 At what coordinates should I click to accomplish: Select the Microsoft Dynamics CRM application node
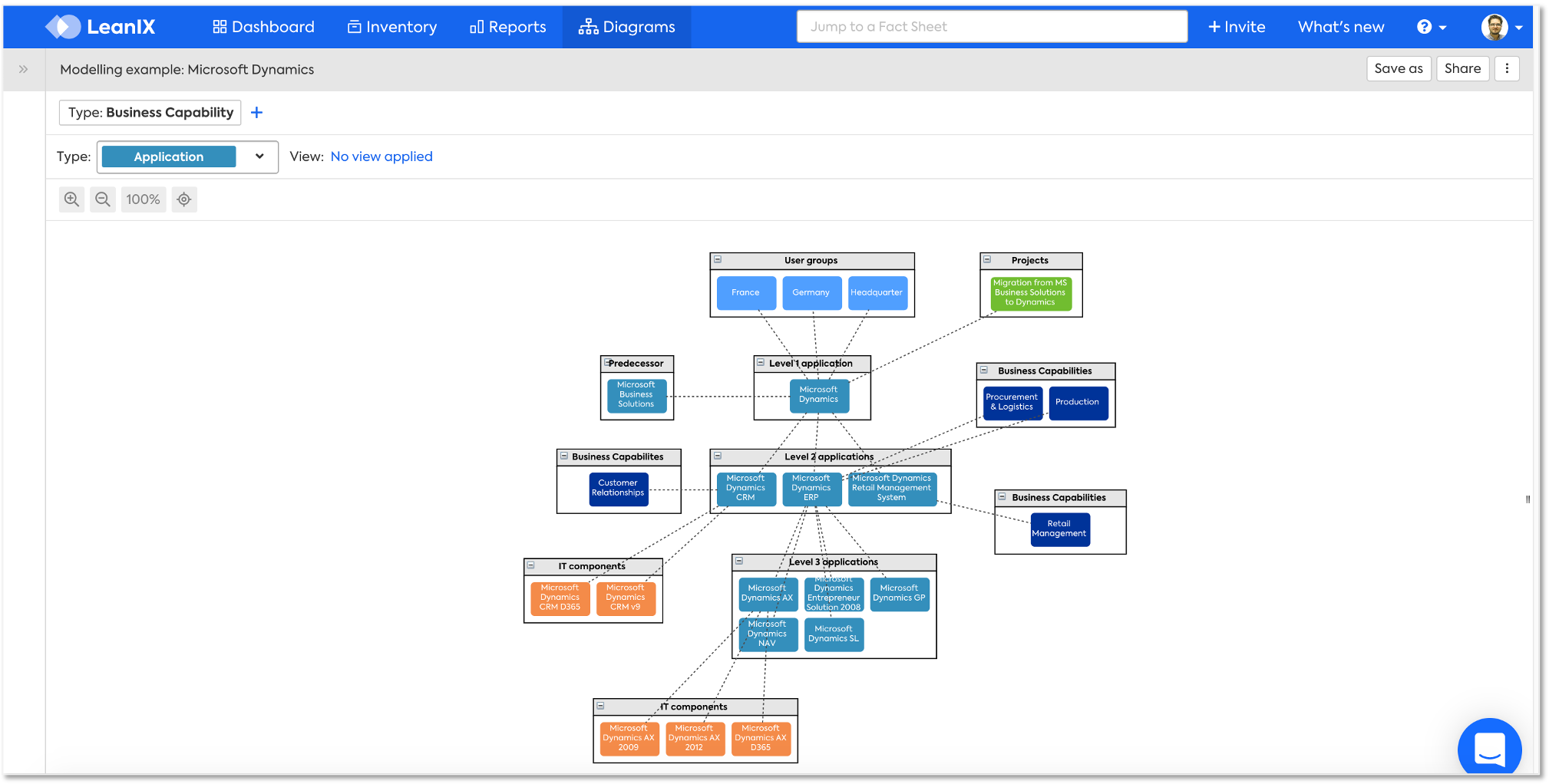point(746,489)
